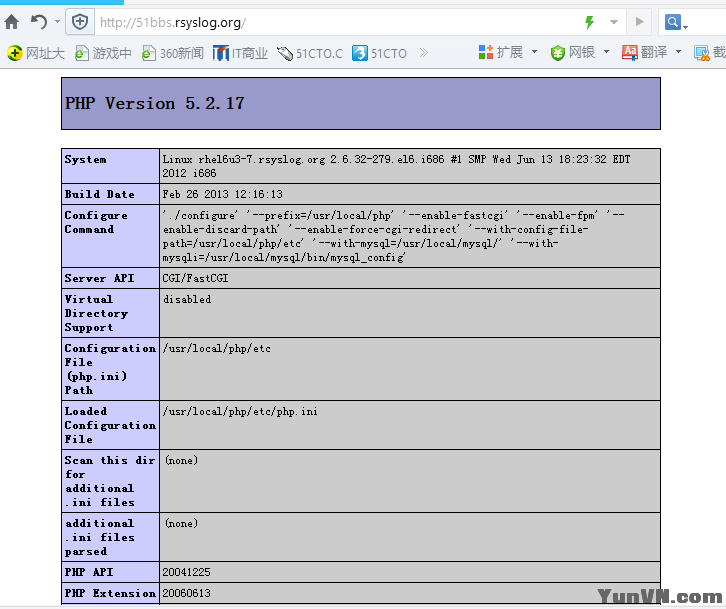726x609 pixels.
Task: Open the 51CTO bookmark with blue icon
Action: click(379, 53)
